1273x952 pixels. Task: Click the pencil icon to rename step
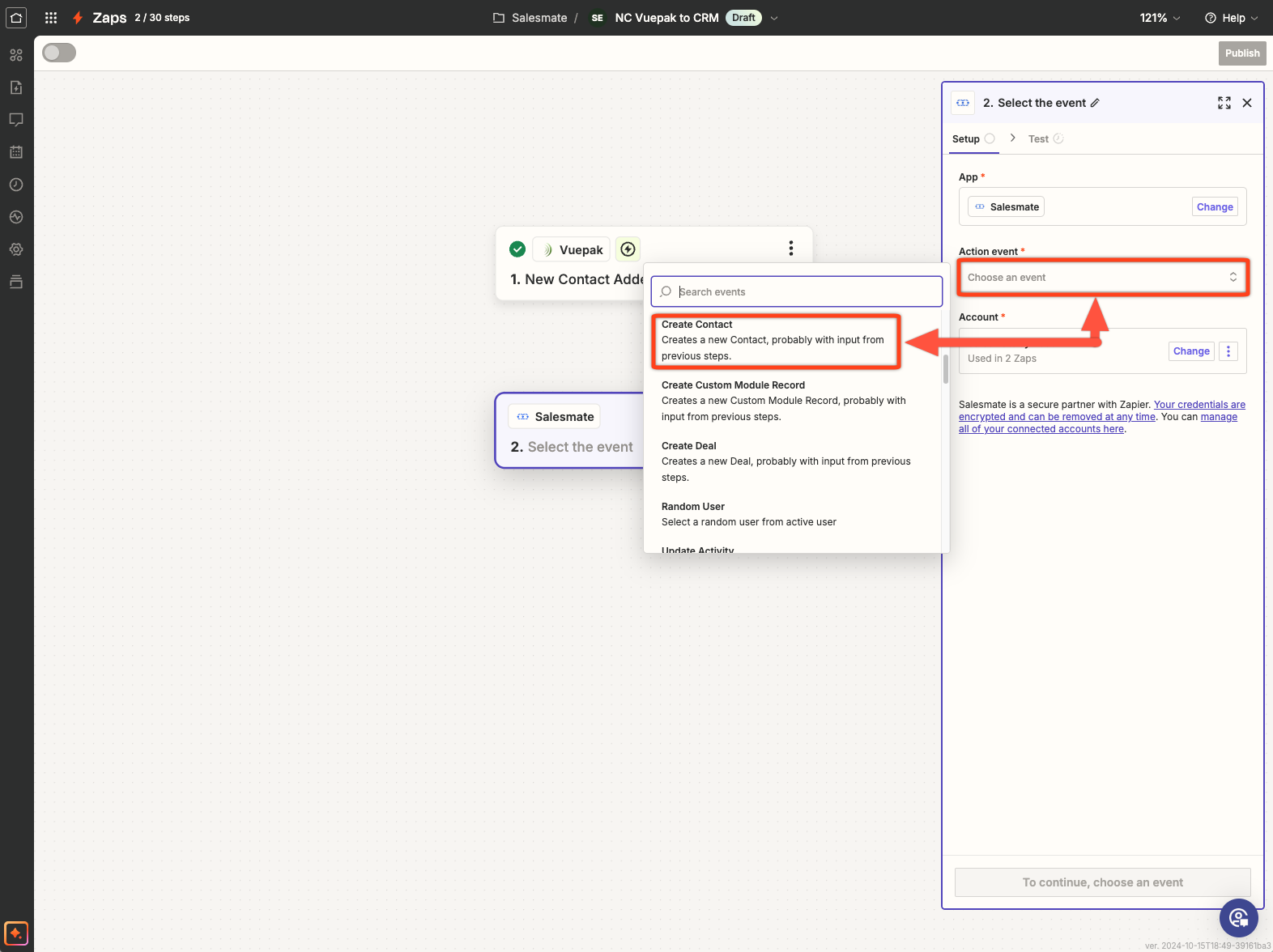click(x=1095, y=103)
